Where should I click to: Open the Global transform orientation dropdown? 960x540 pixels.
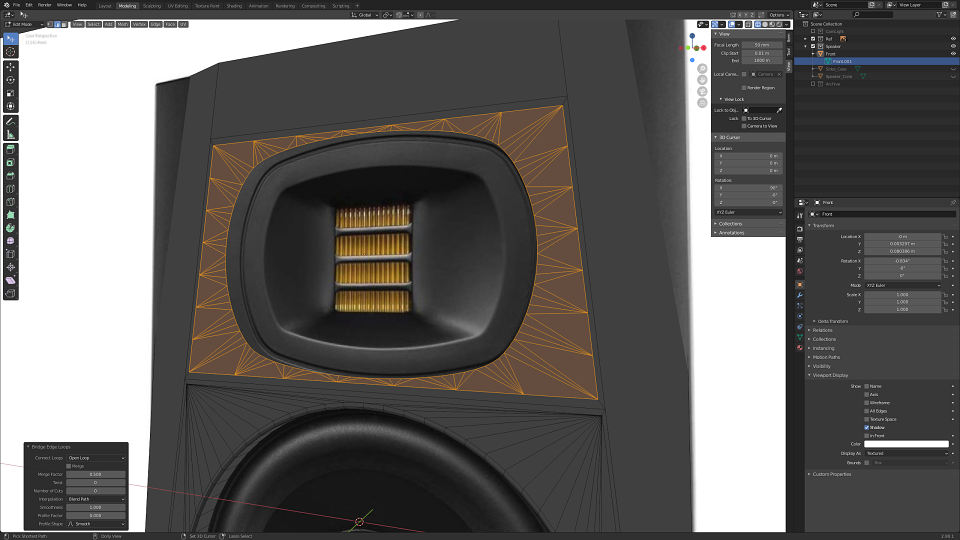[365, 15]
